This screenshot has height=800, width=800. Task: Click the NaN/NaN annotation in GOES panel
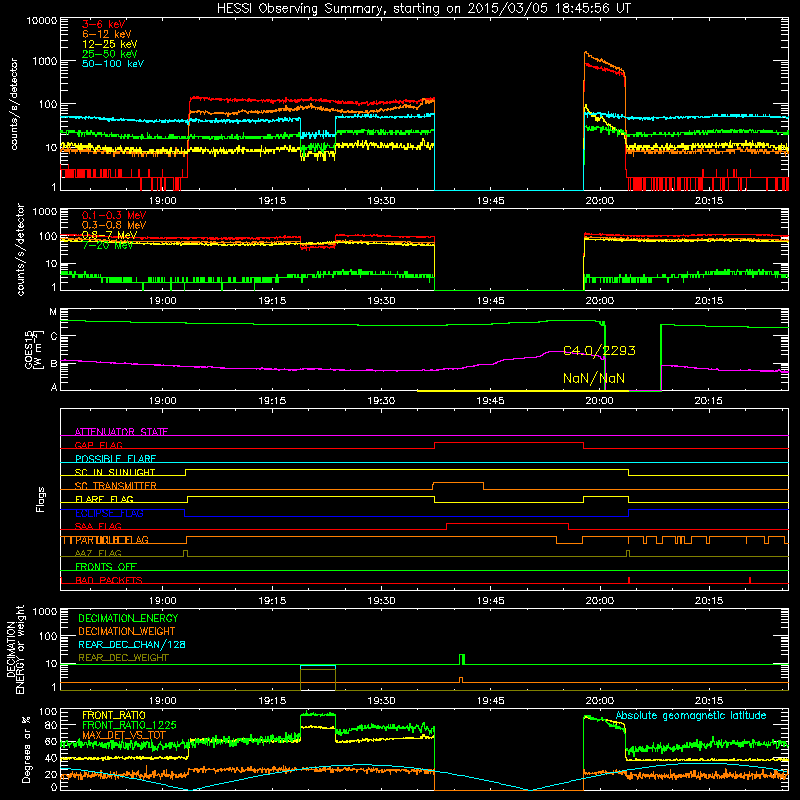tap(594, 378)
